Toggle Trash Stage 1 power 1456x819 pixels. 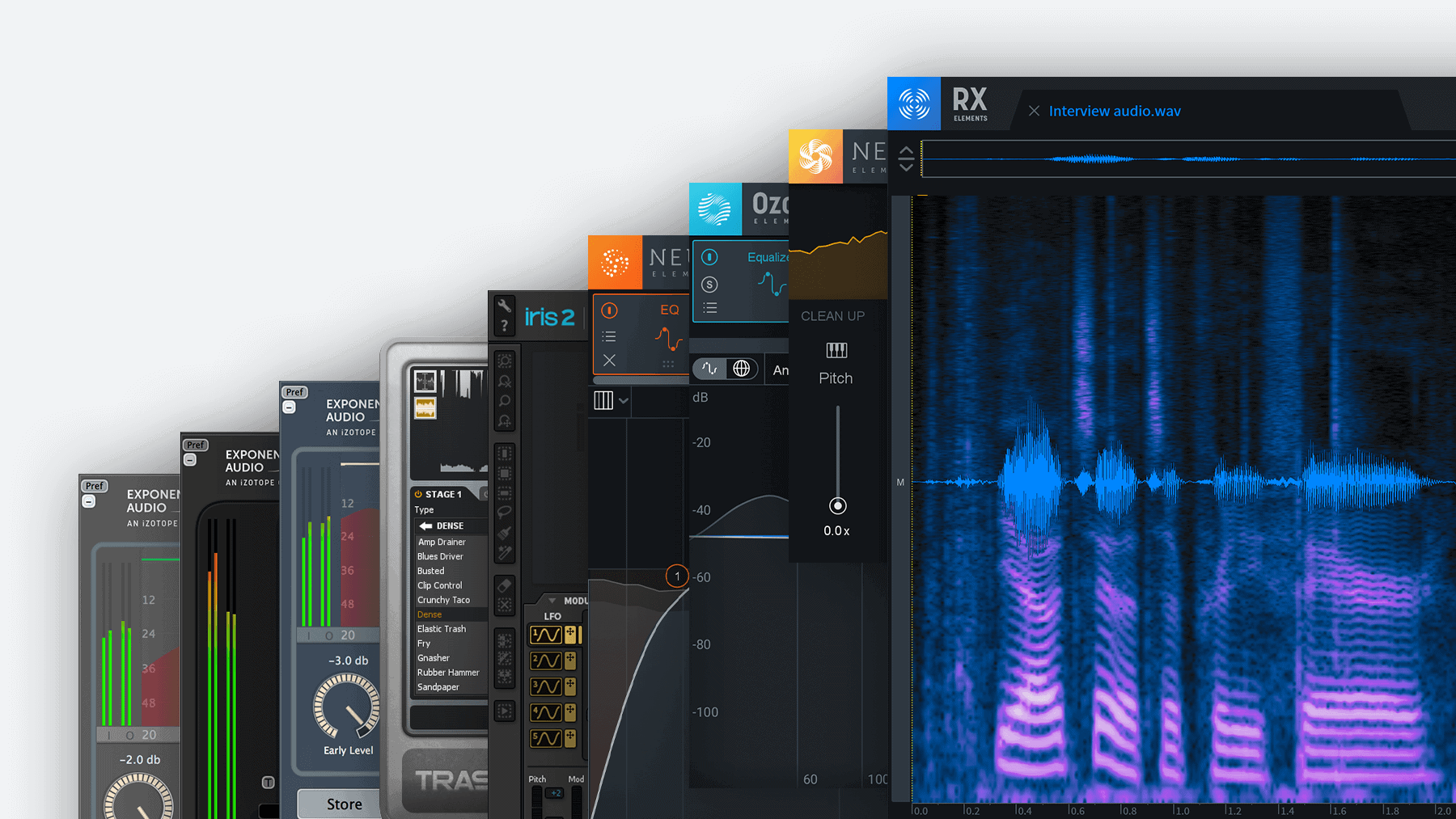pyautogui.click(x=418, y=494)
